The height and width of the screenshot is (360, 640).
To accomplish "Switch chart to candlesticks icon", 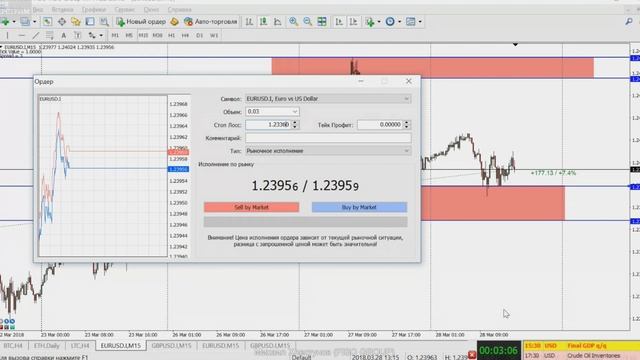I will pos(263,22).
